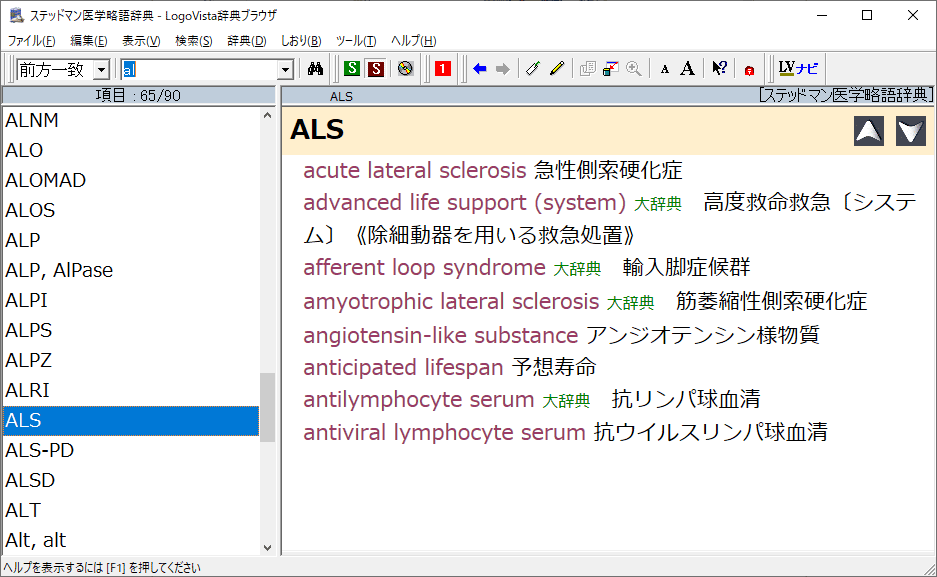Go back with the blue left arrow
Screen dimensions: 937x577
(479, 69)
